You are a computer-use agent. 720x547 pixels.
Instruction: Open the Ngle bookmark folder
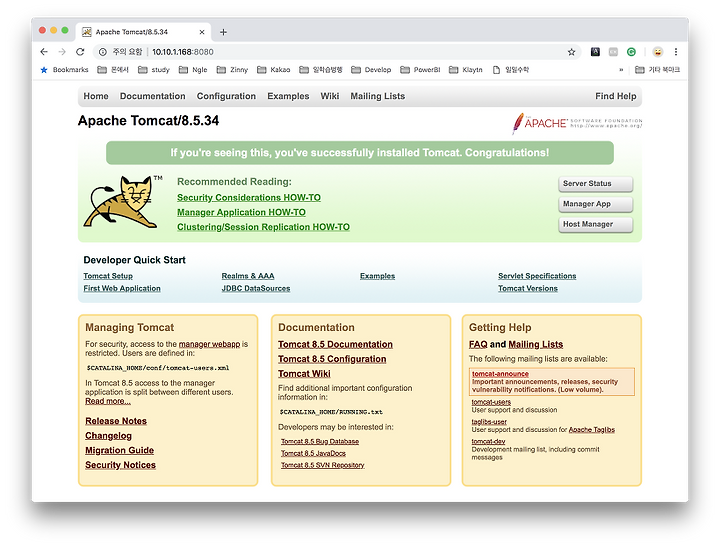[x=193, y=70]
